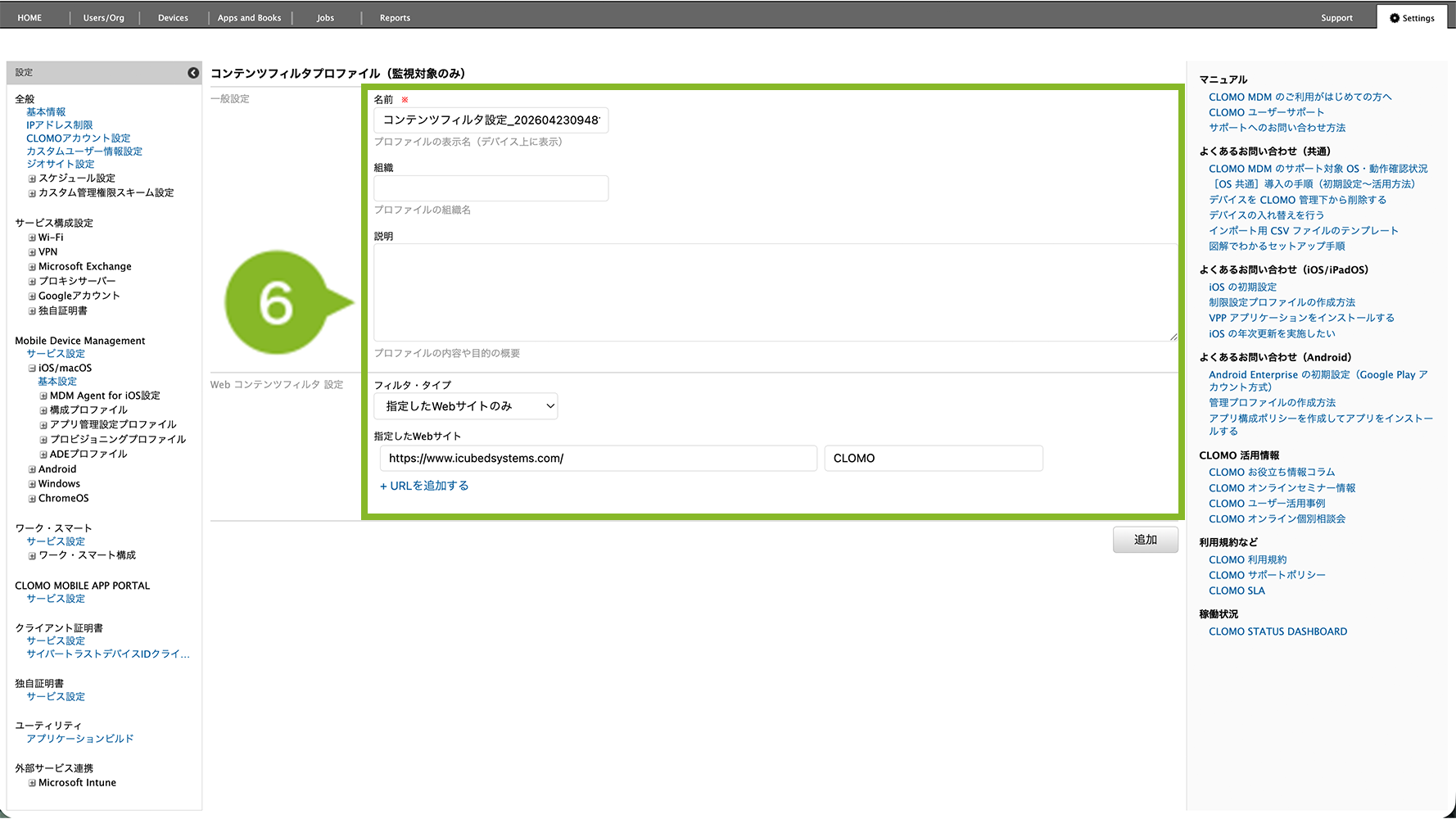Expand the VPN tree node
Viewport: 1456px width, 819px height.
click(32, 253)
